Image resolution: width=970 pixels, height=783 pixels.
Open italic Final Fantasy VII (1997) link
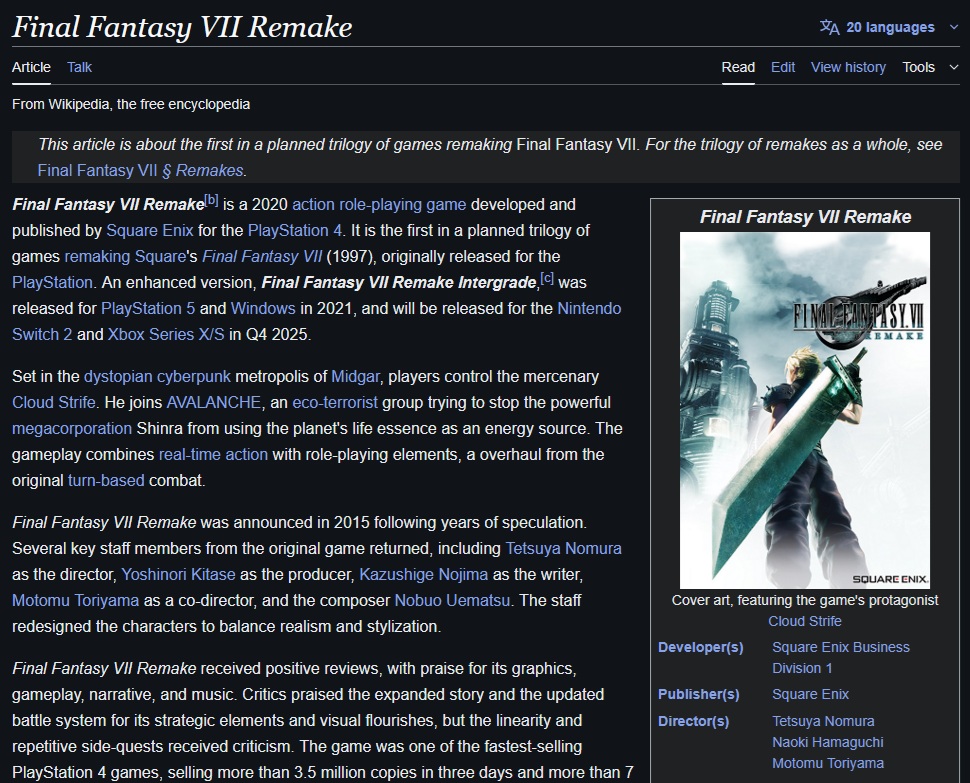point(262,256)
